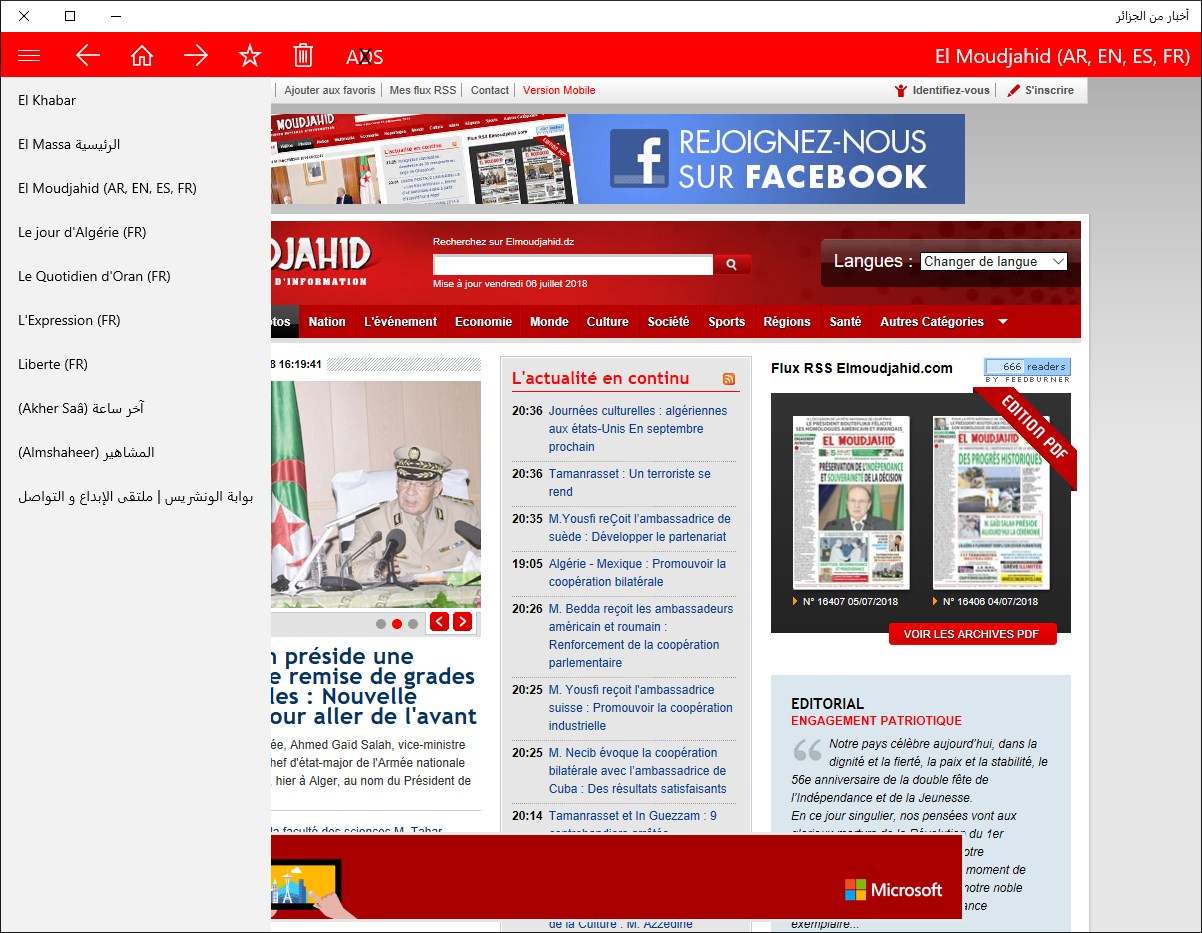Open Tamanrasset : Un terroriste se rend
Image resolution: width=1202 pixels, height=933 pixels.
(630, 483)
